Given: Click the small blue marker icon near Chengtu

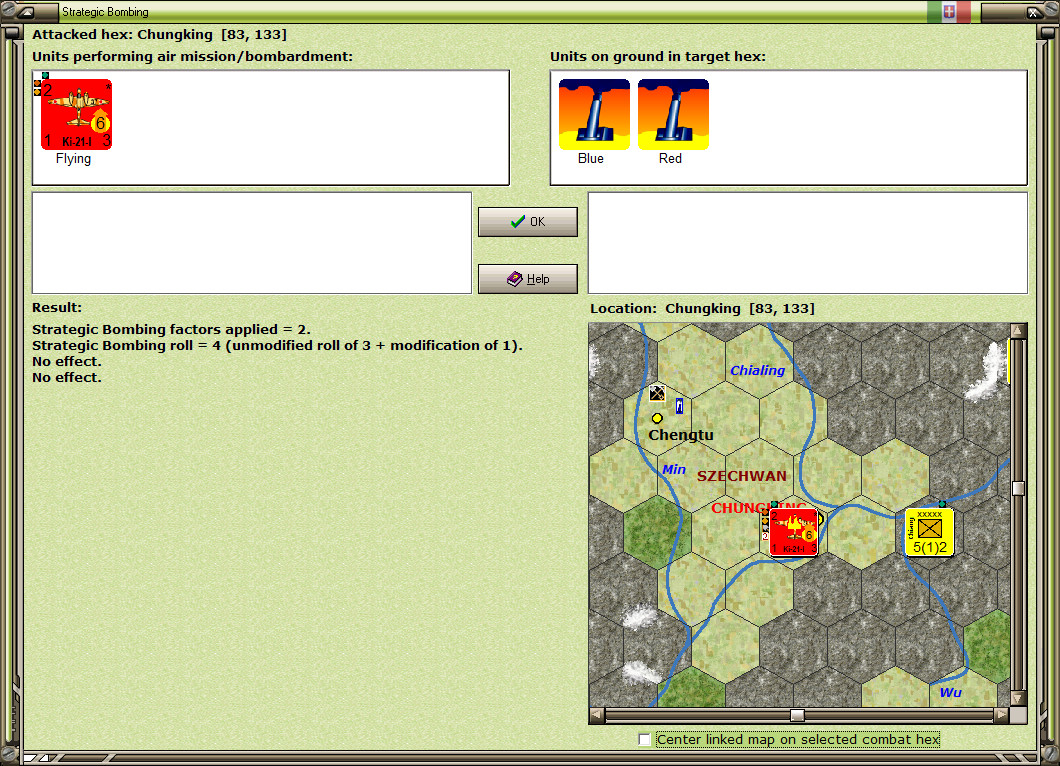Looking at the screenshot, I should click(679, 406).
